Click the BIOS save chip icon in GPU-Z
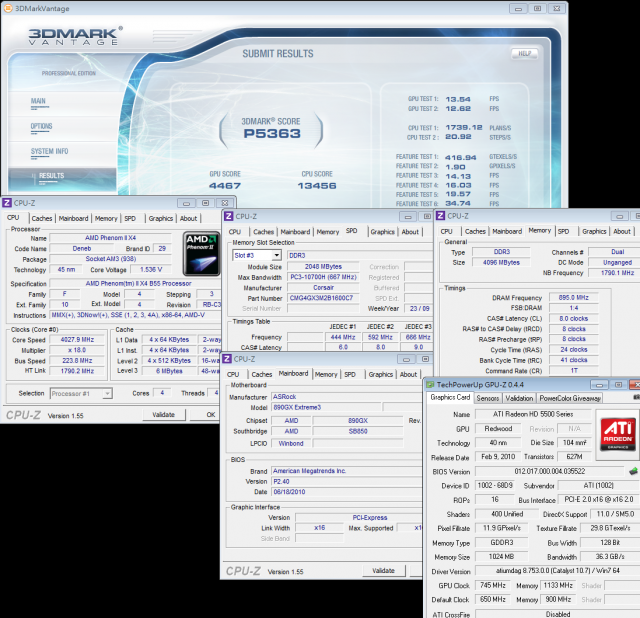 tap(633, 471)
